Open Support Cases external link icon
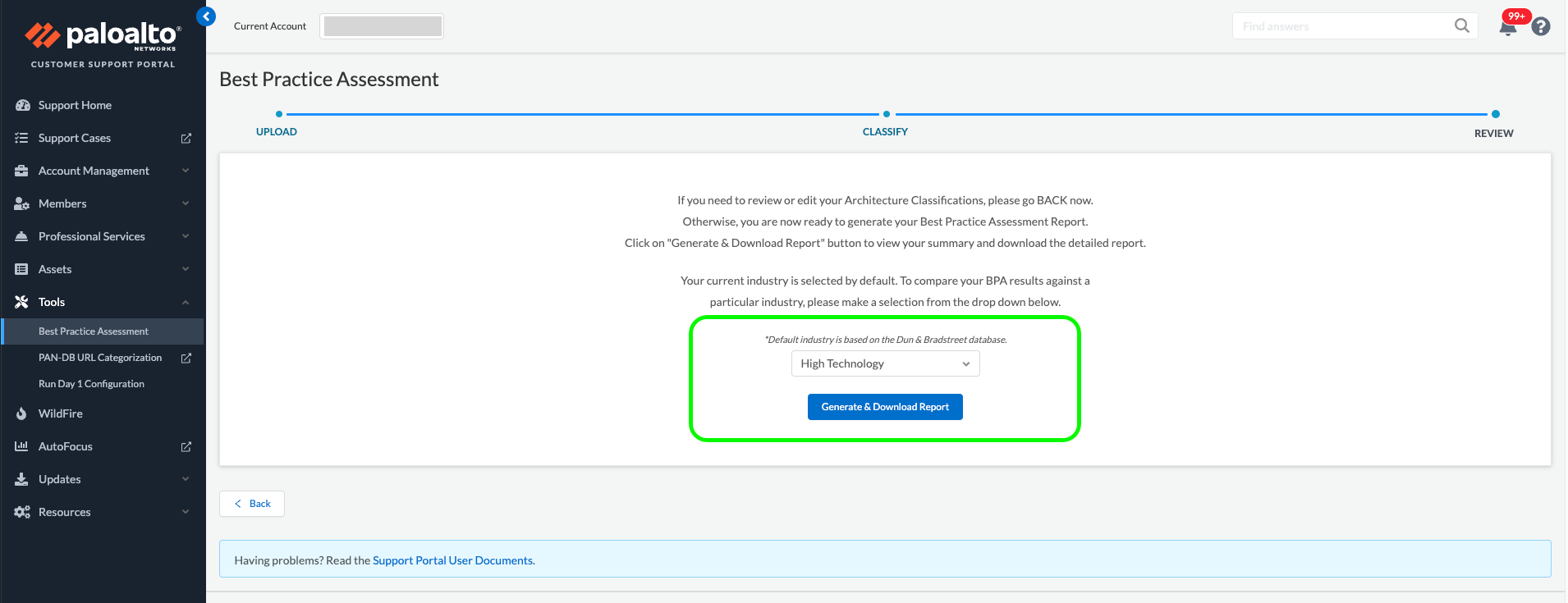1568x603 pixels. 186,139
